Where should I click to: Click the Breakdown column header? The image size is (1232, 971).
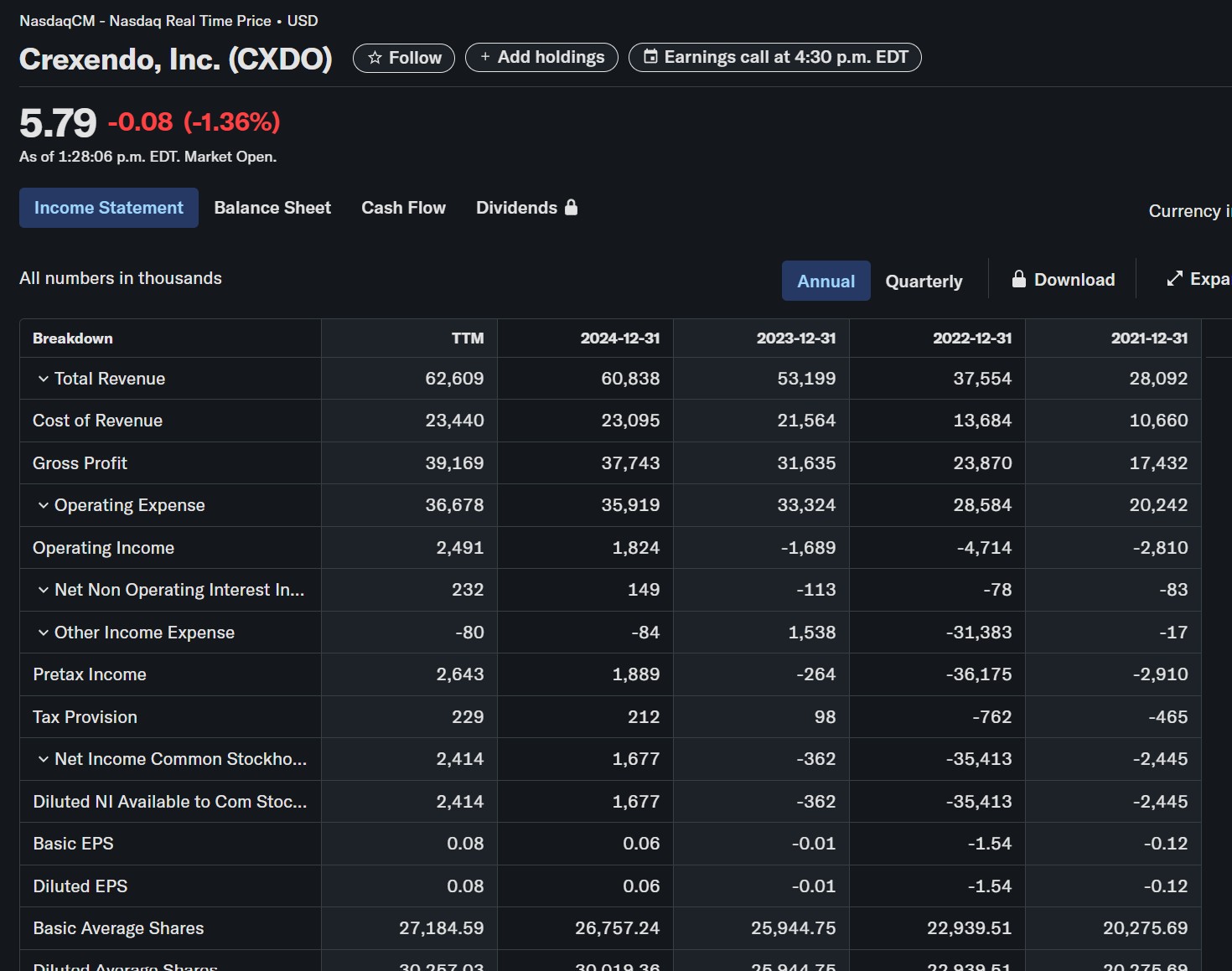(73, 338)
